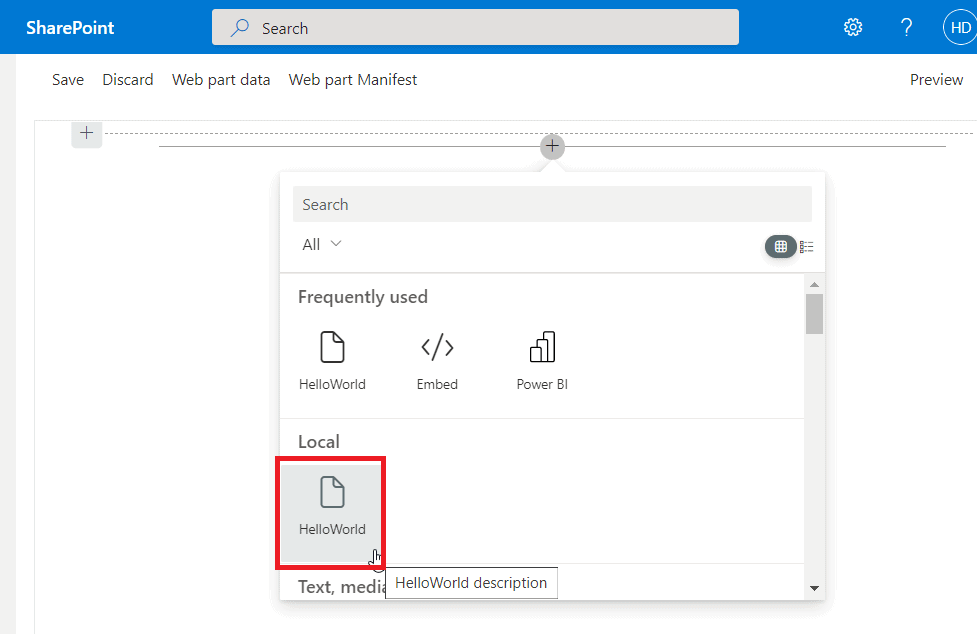Open the settings gear in SharePoint header
977x634 pixels.
(852, 27)
